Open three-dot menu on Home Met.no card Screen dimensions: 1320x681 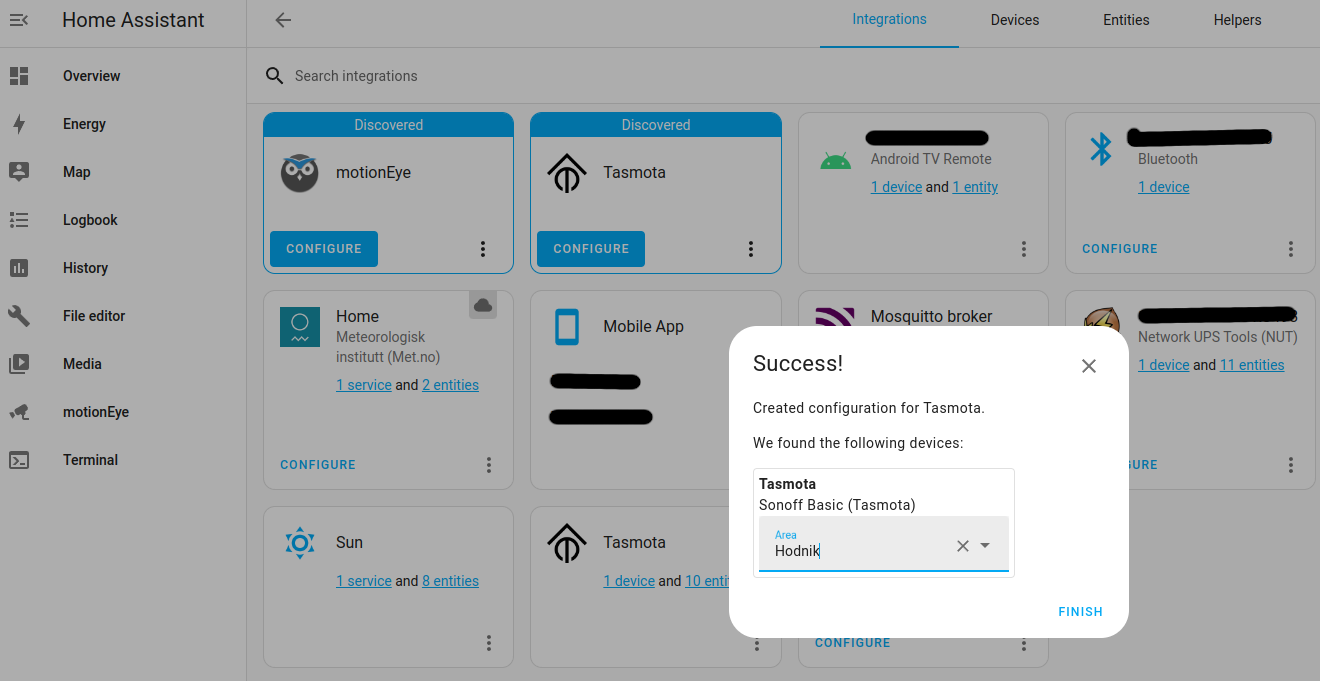coord(489,465)
